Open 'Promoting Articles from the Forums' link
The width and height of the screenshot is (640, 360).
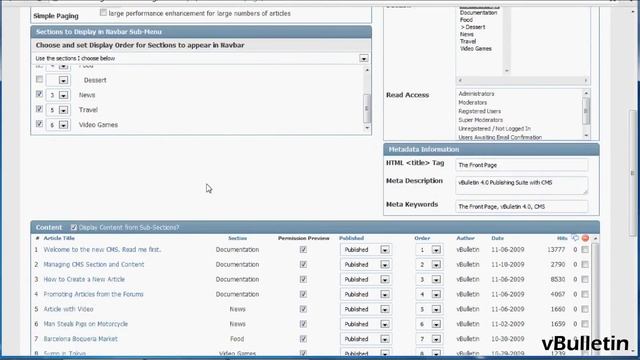(93, 294)
